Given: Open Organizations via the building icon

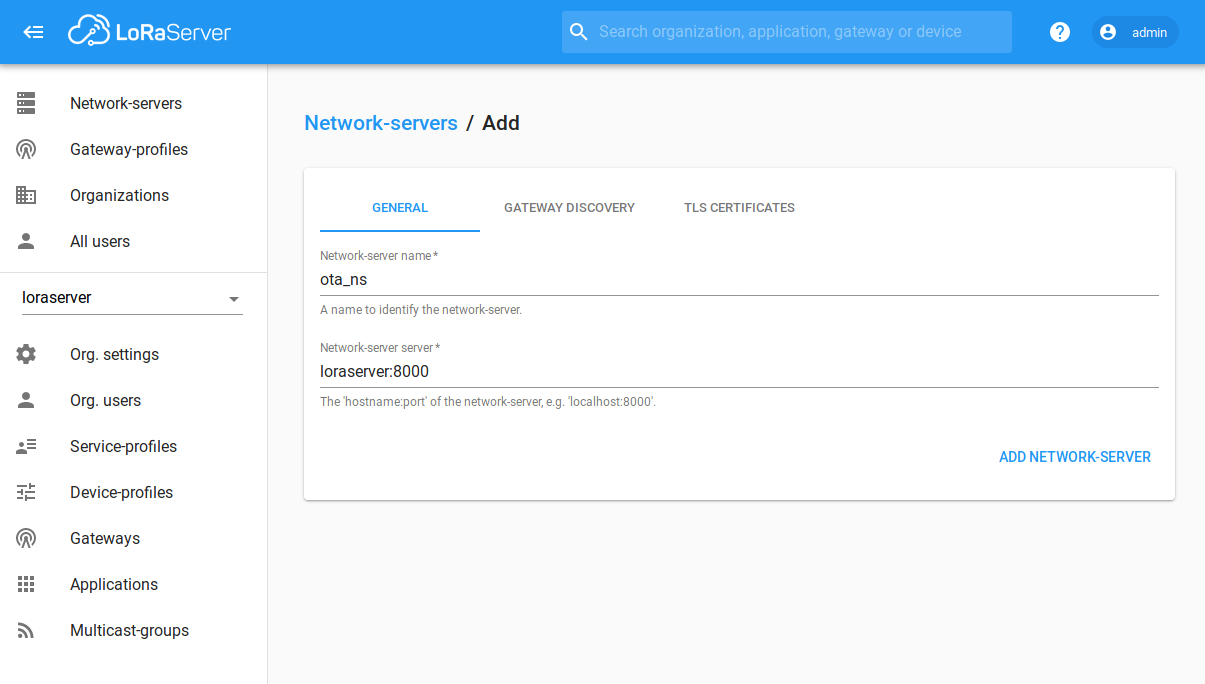Looking at the screenshot, I should (24, 195).
